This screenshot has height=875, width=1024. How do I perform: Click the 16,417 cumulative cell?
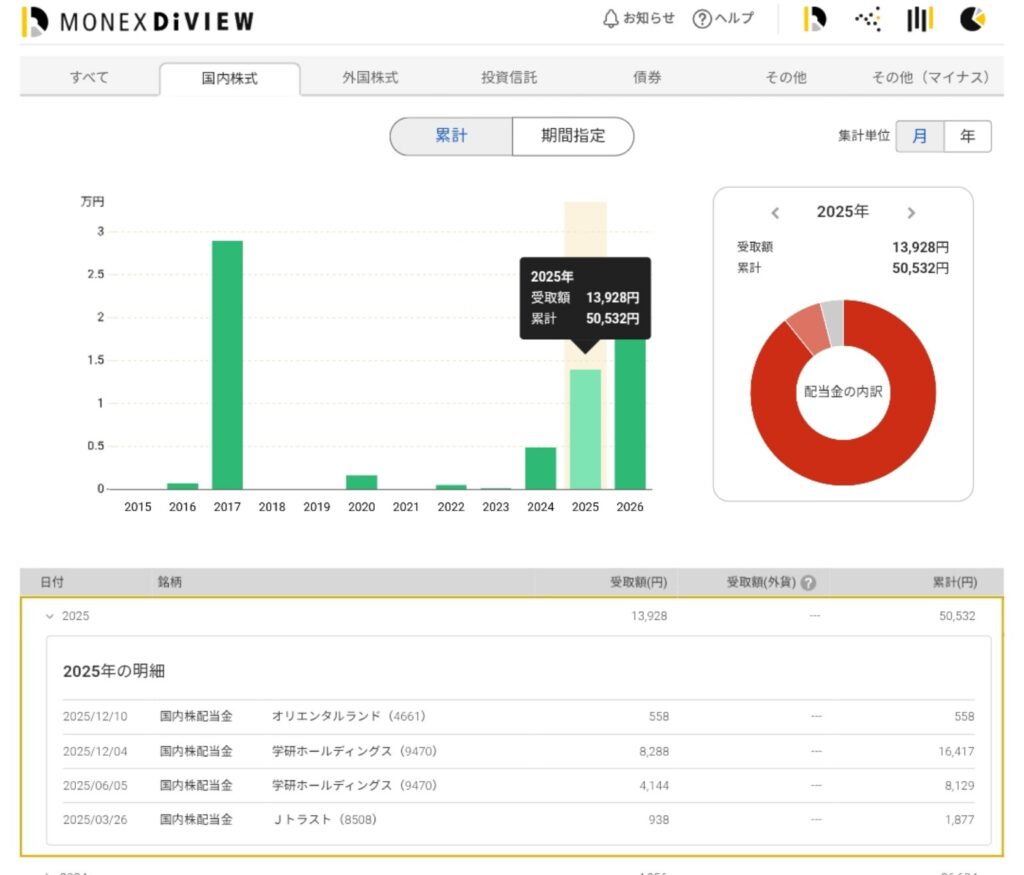click(x=956, y=752)
